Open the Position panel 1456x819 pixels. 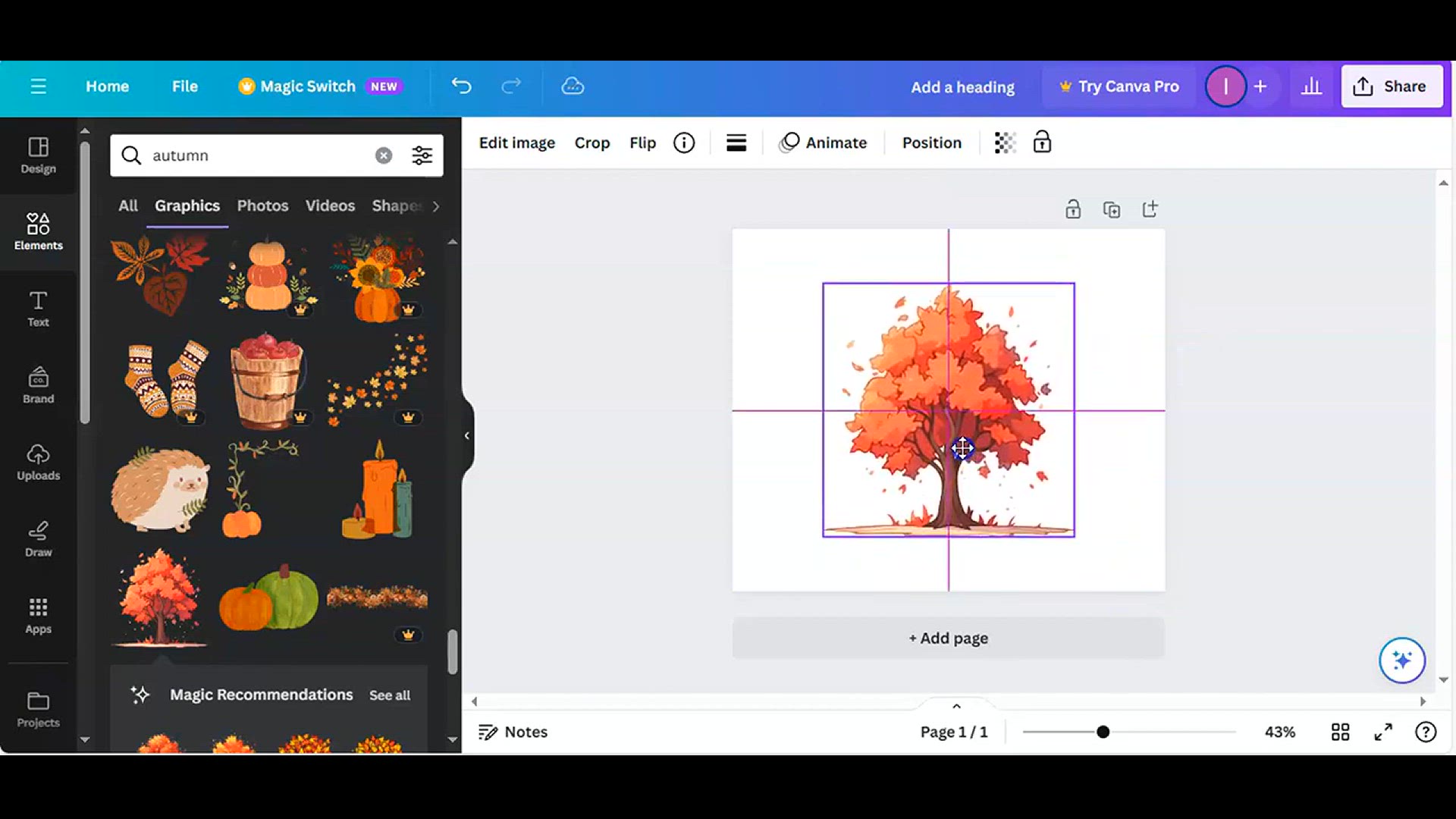tap(931, 143)
